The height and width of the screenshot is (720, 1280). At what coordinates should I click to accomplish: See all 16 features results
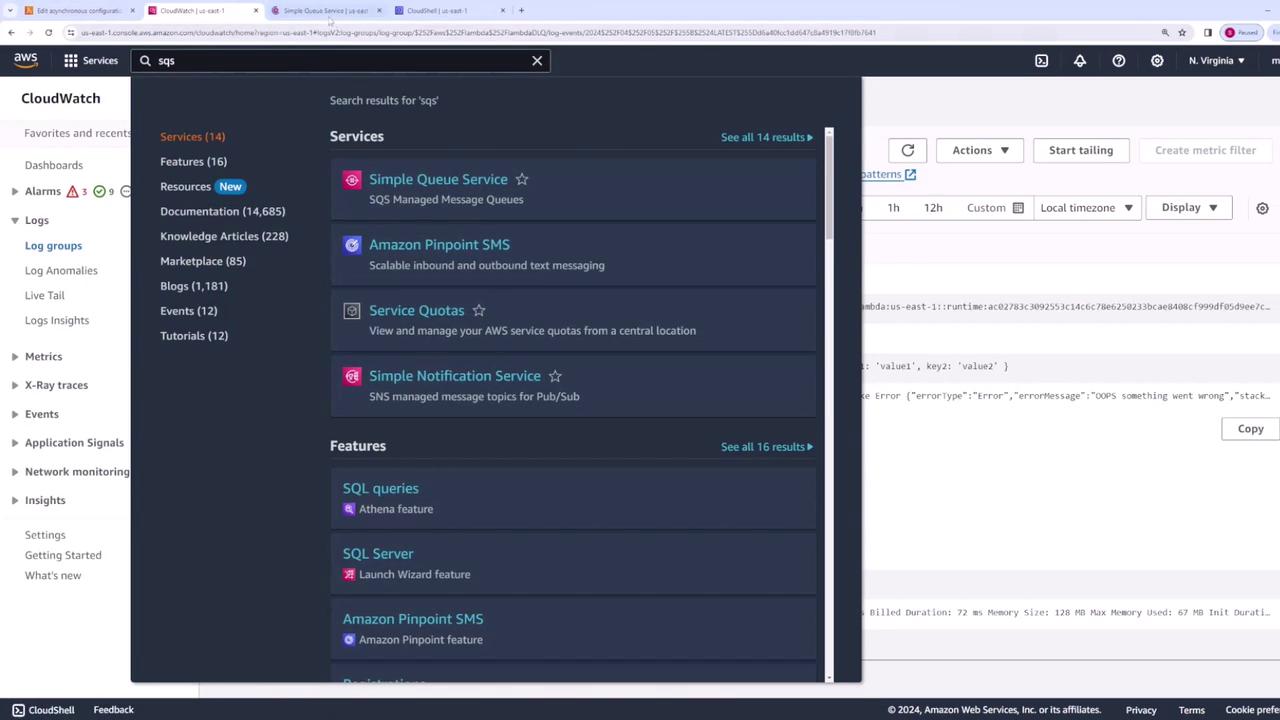coord(766,447)
